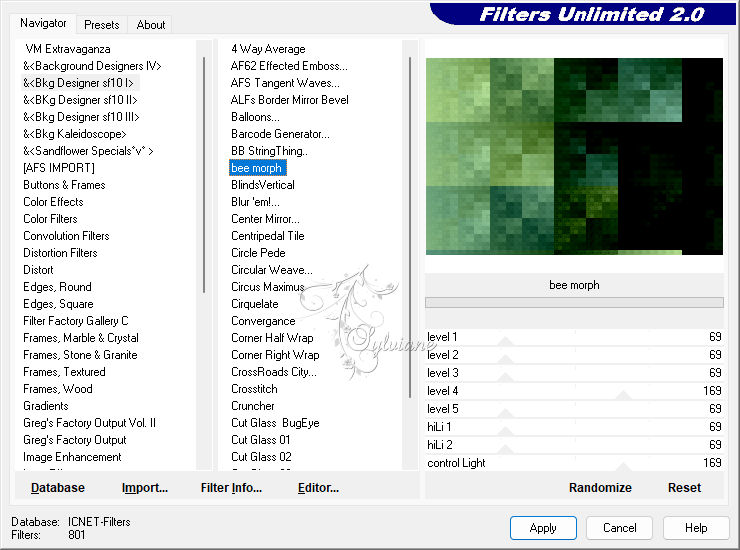This screenshot has height=550, width=740.
Task: Click the Import... button
Action: tap(145, 488)
